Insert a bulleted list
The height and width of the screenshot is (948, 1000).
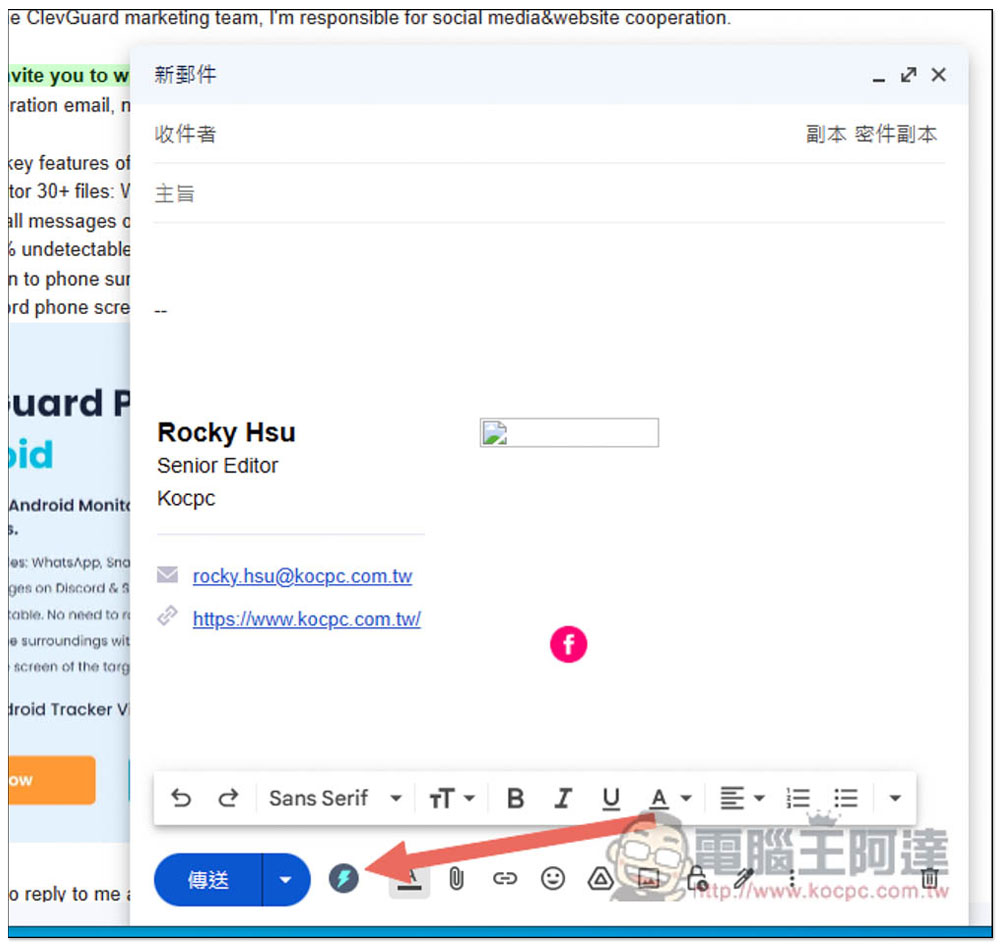pos(846,798)
